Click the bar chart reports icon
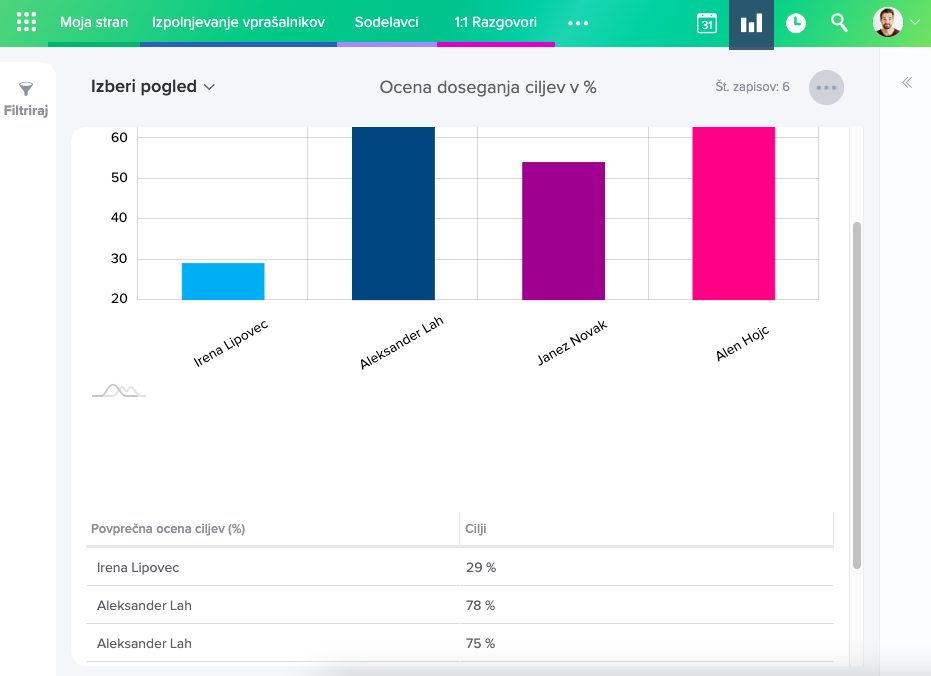The image size is (931, 676). click(x=751, y=23)
